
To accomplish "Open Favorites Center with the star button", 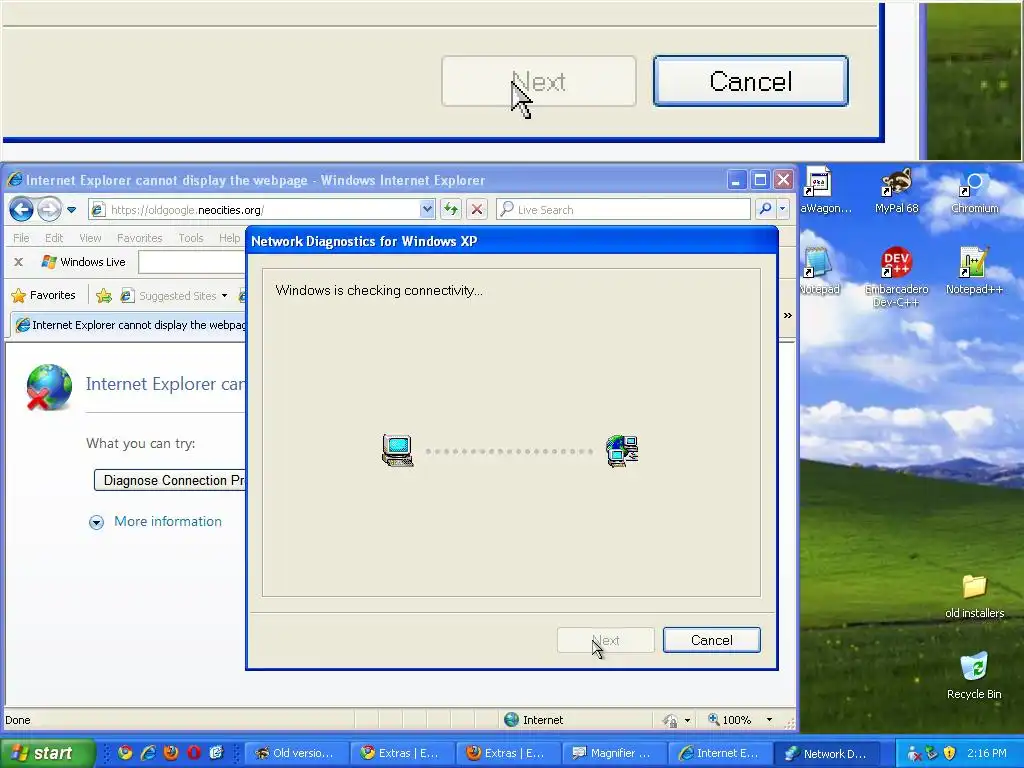I will click(44, 295).
